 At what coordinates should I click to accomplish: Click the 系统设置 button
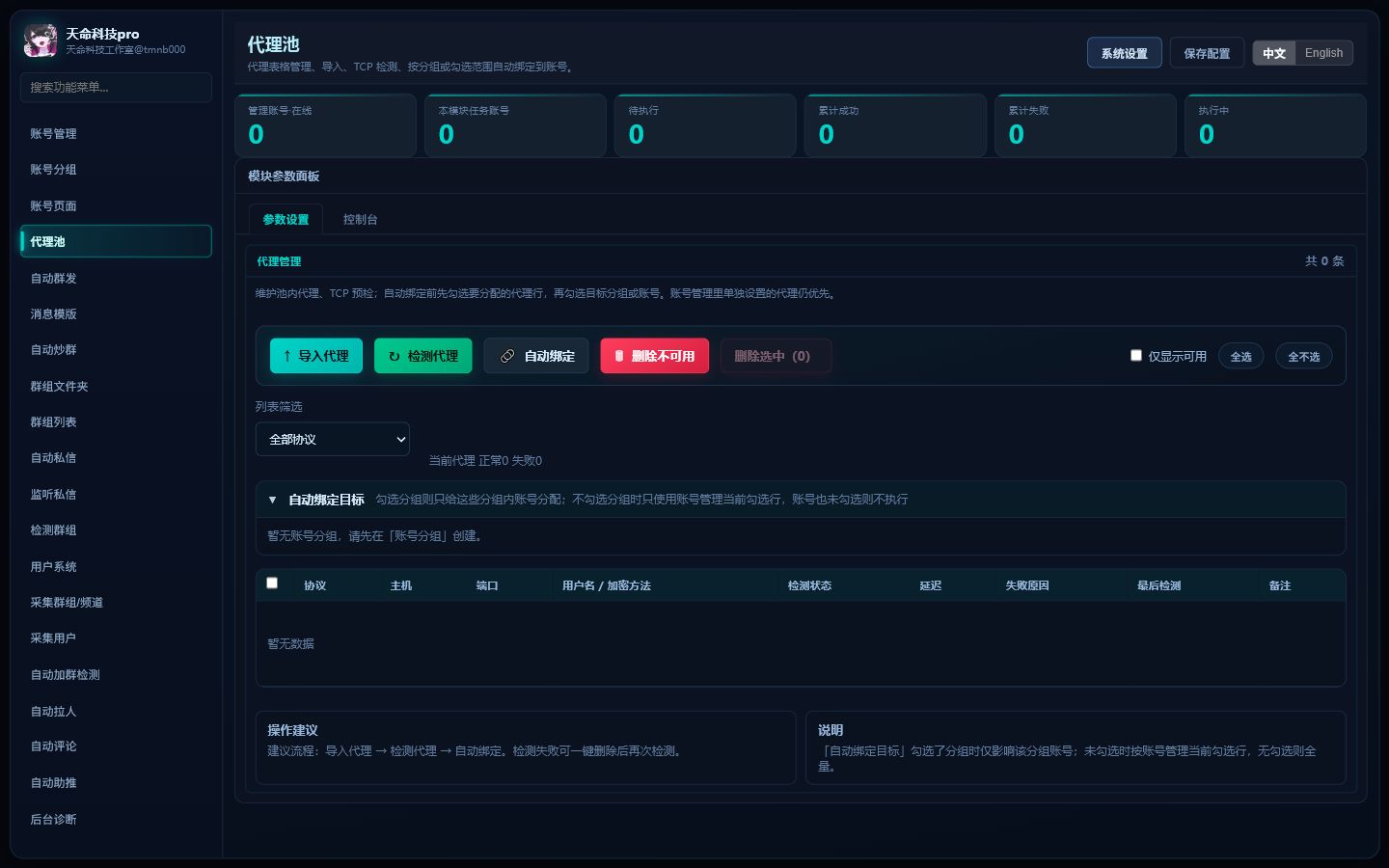coord(1125,53)
